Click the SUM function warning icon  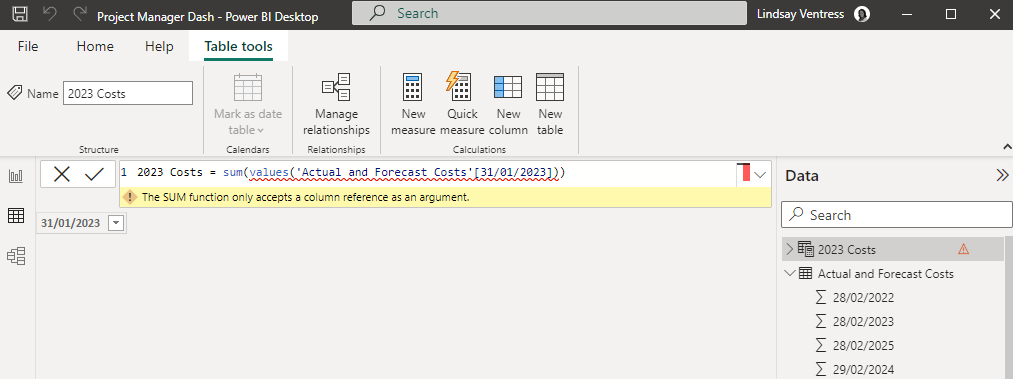(130, 198)
